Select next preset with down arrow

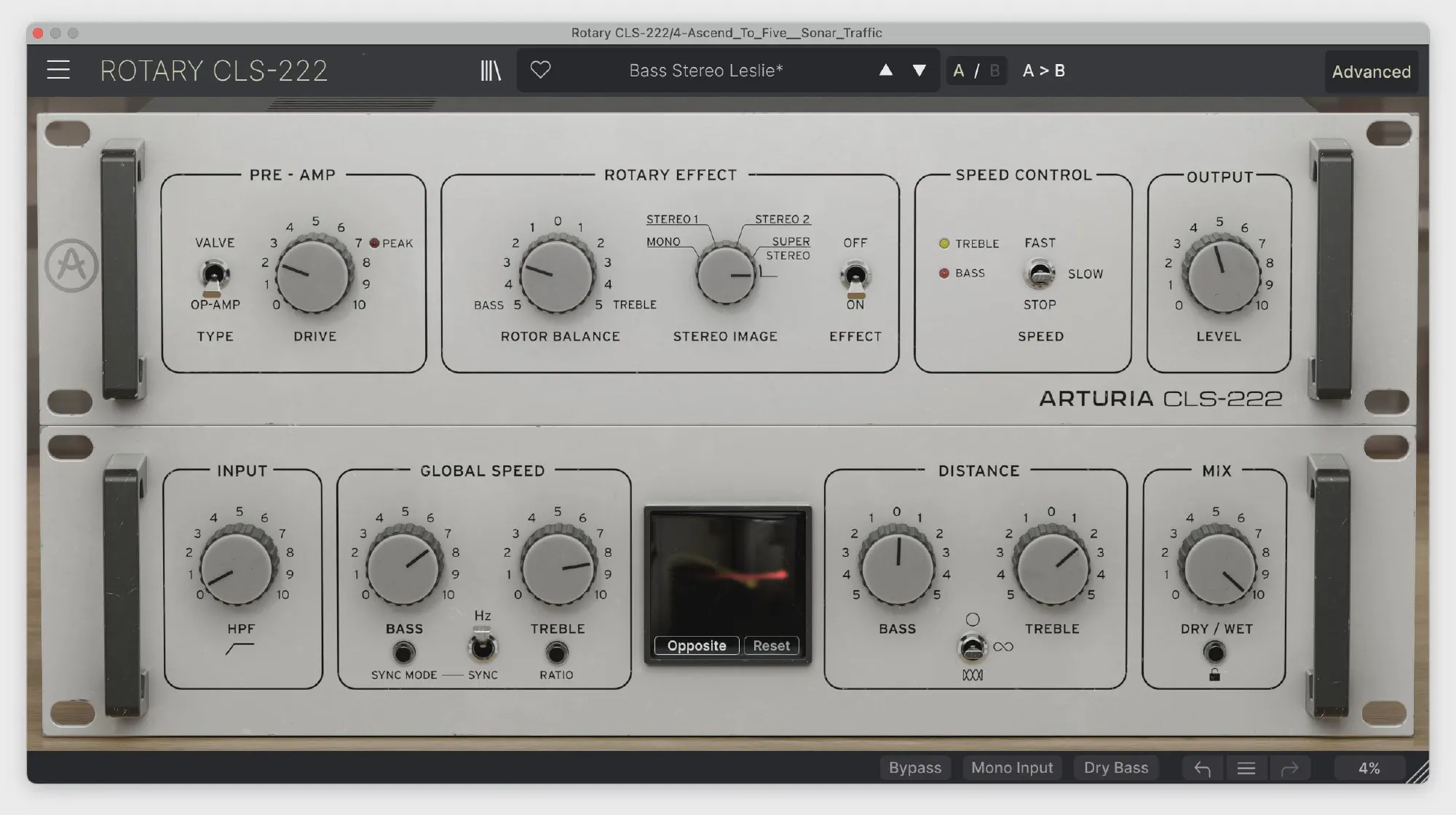(919, 71)
